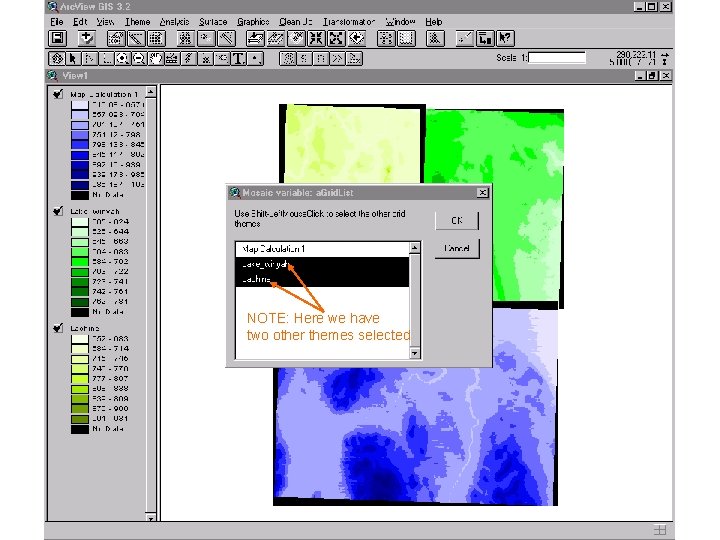Select Map Calculation 1 in grid list

[x=322, y=249]
